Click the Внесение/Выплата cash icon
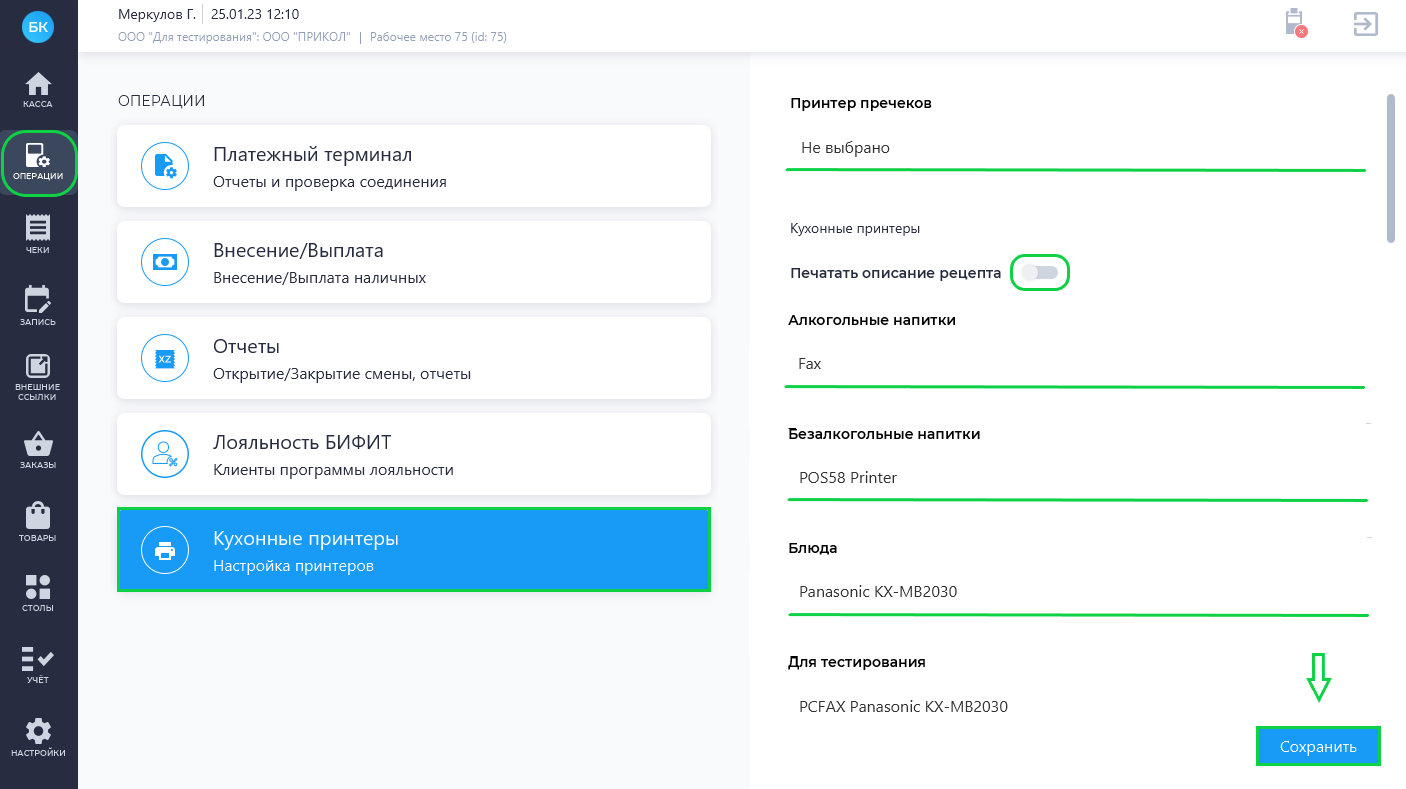This screenshot has height=789, width=1406. click(x=165, y=262)
